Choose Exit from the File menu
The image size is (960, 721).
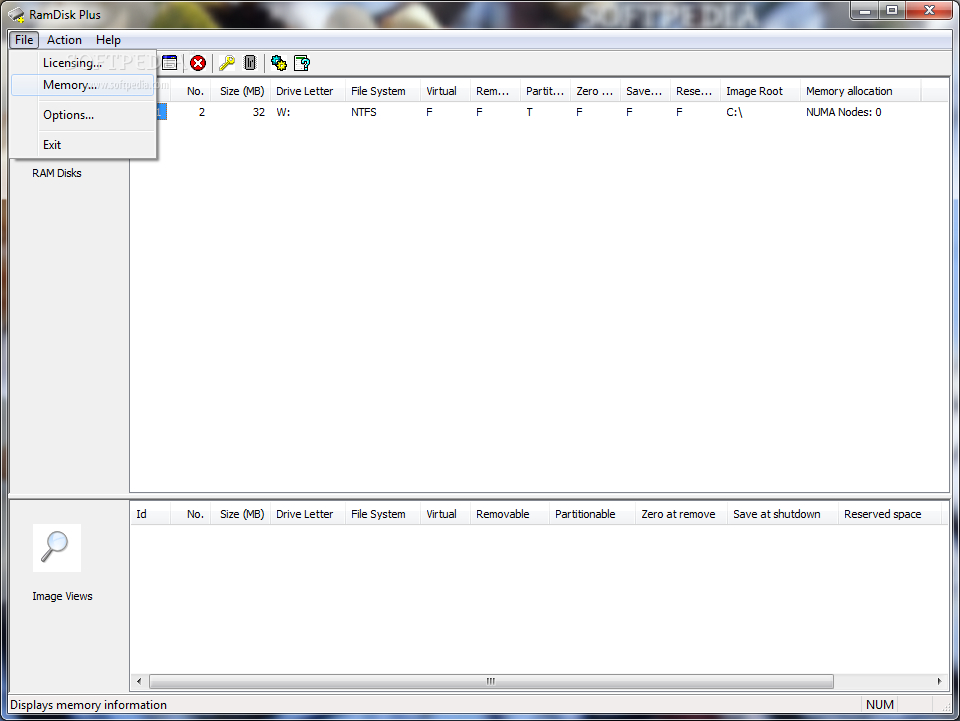[83, 144]
